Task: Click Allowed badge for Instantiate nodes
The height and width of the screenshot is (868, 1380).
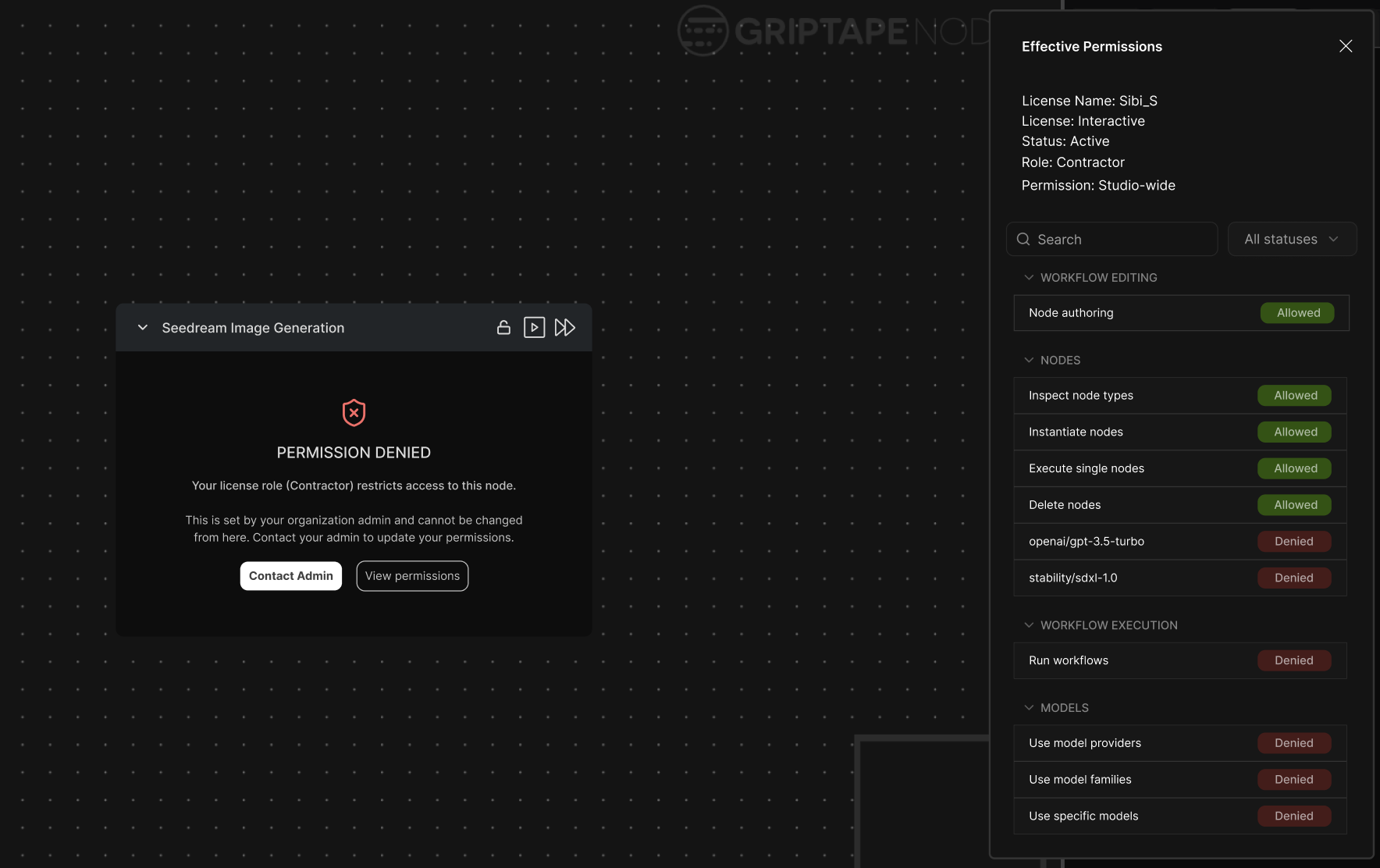Action: point(1295,432)
